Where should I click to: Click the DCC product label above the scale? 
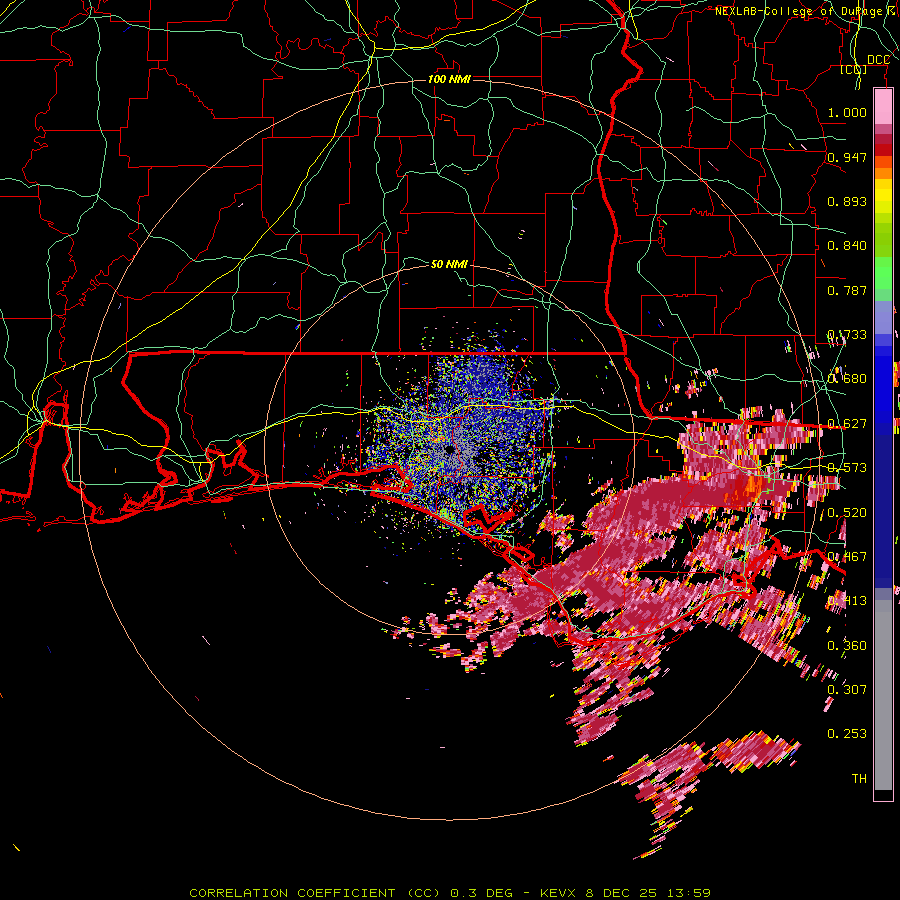tap(878, 60)
